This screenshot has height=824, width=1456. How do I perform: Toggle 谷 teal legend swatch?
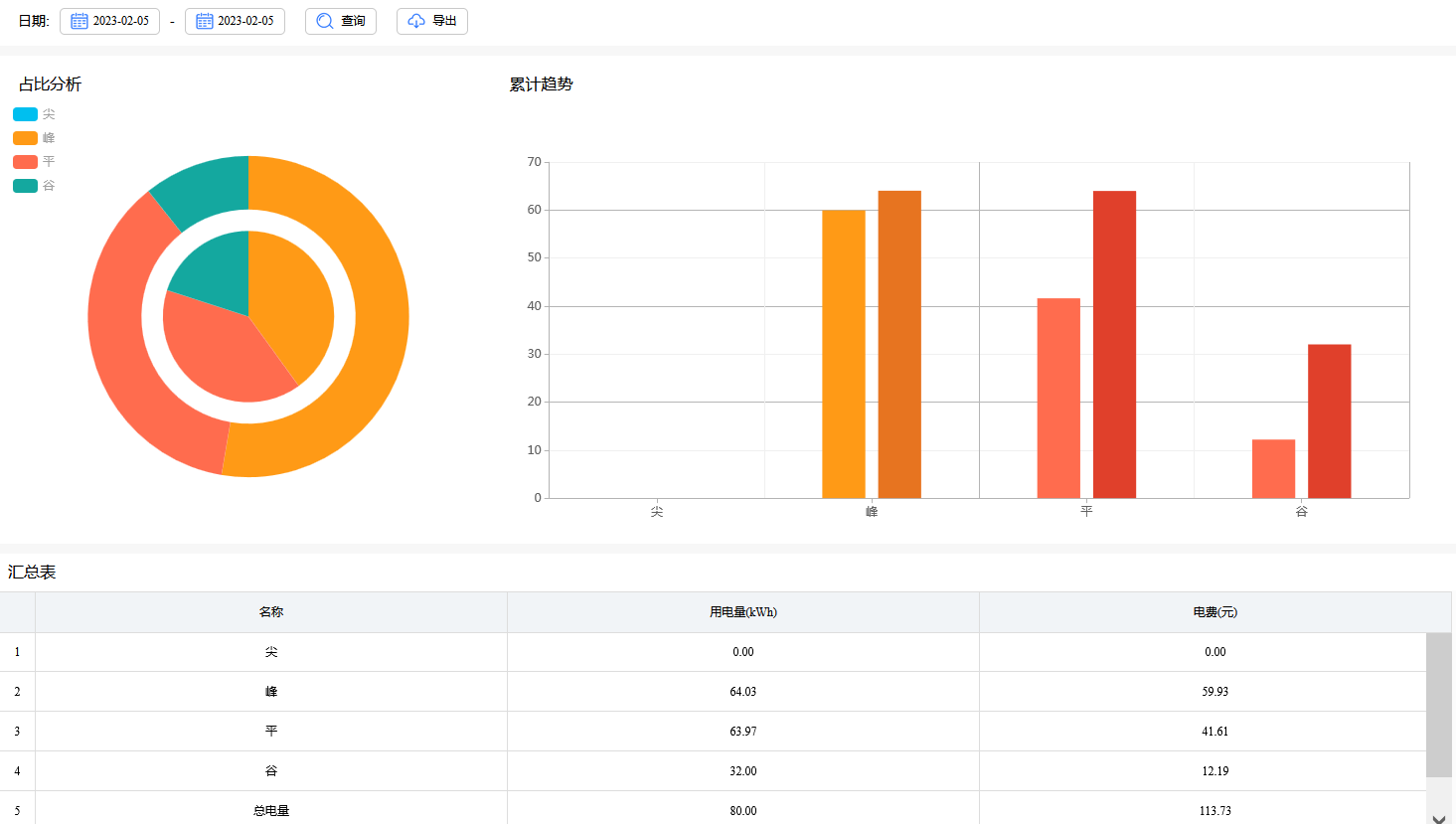pyautogui.click(x=25, y=186)
